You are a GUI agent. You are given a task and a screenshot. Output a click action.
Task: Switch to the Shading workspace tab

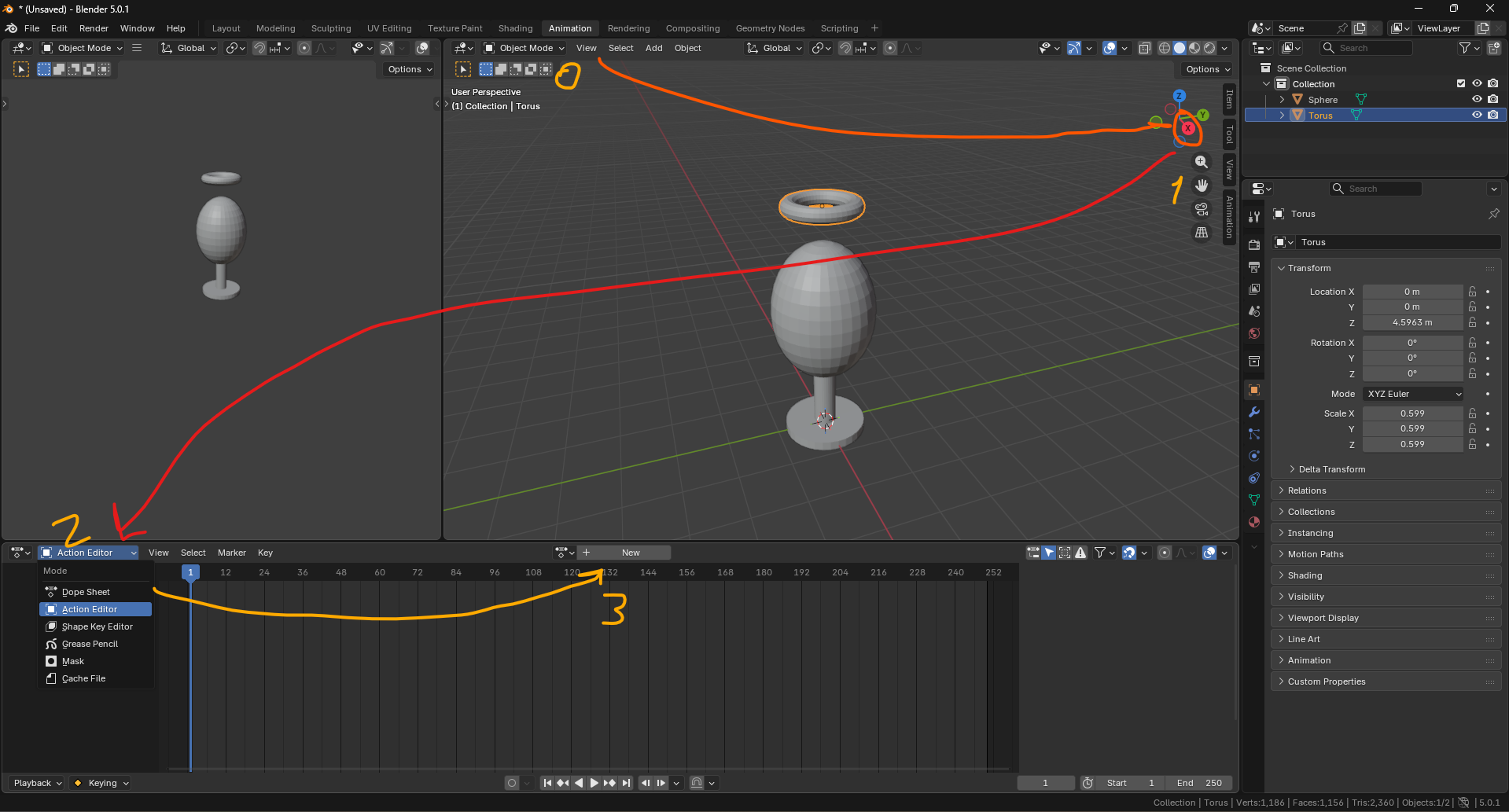pyautogui.click(x=515, y=28)
